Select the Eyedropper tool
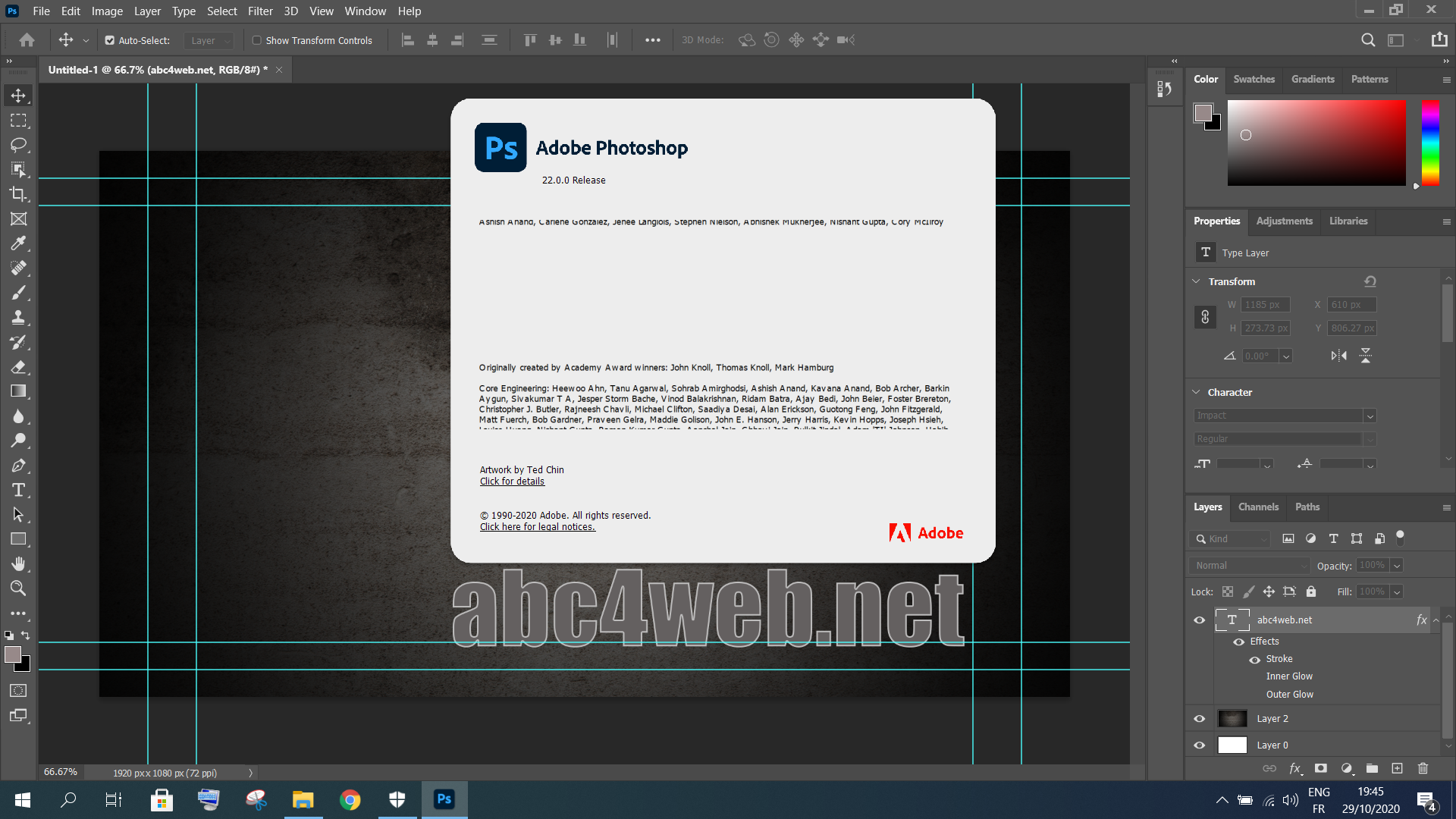Image resolution: width=1456 pixels, height=819 pixels. click(x=18, y=243)
